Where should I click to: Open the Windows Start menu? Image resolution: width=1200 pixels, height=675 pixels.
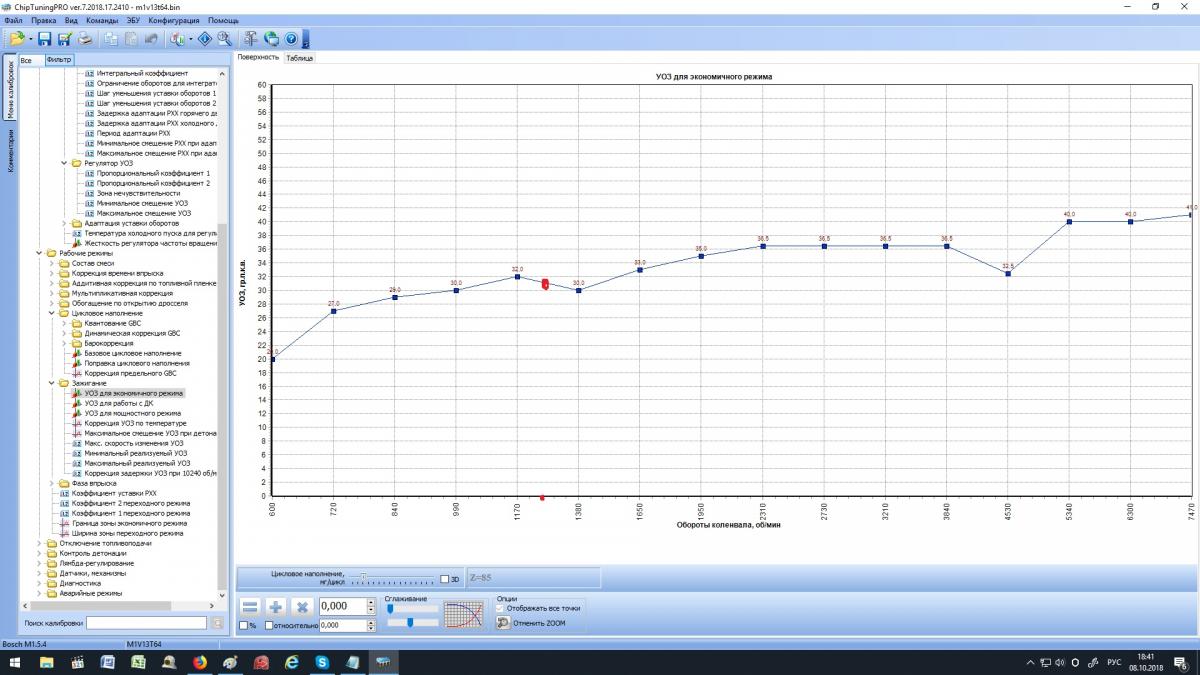tap(16, 662)
